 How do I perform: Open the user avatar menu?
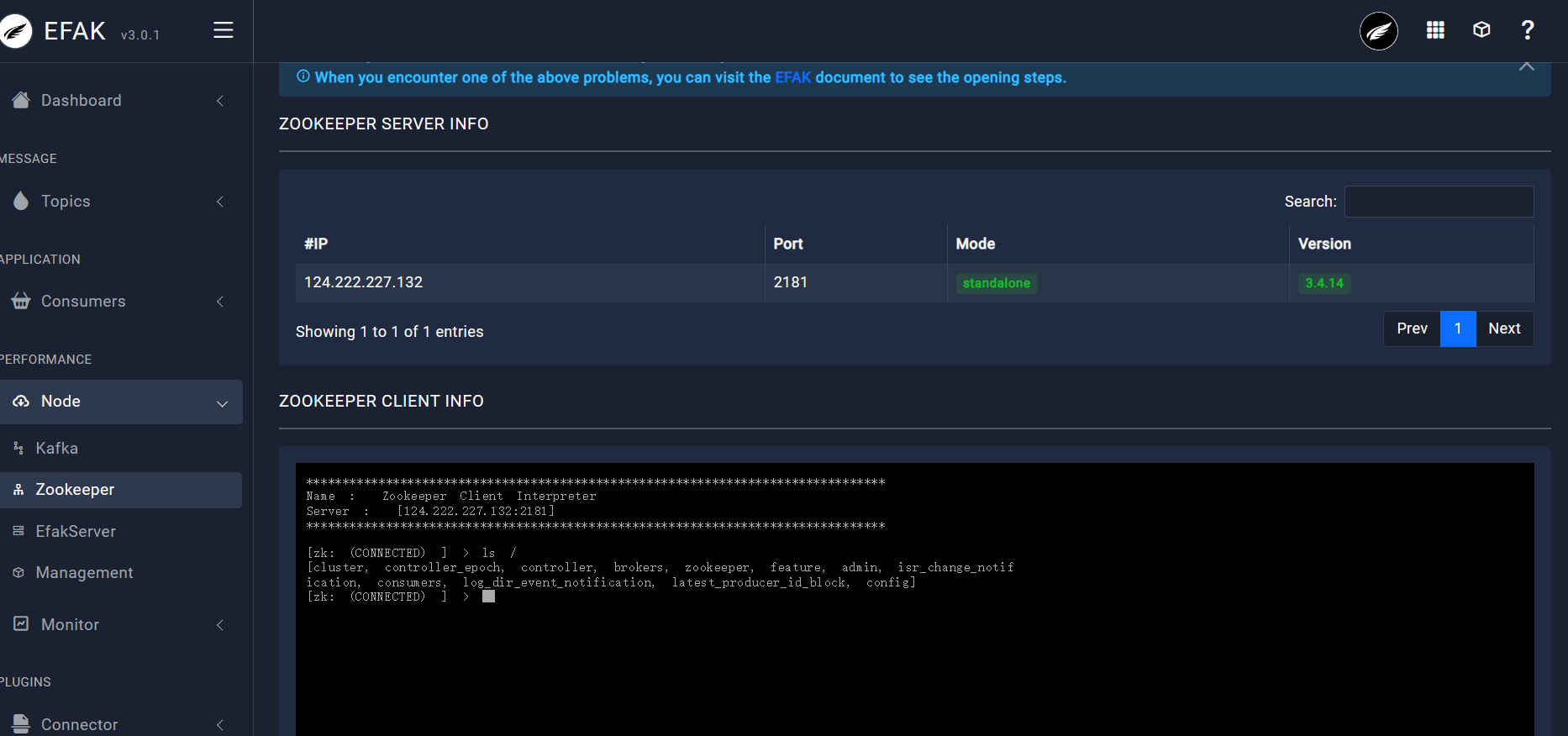point(1379,31)
